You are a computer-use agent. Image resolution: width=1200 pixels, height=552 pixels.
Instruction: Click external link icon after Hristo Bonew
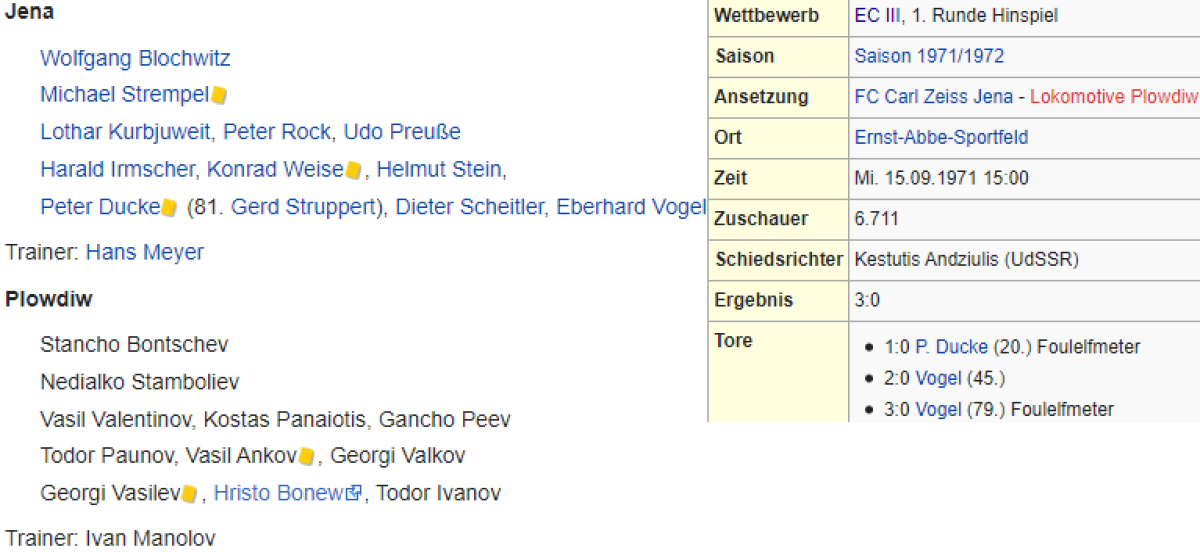tap(352, 493)
